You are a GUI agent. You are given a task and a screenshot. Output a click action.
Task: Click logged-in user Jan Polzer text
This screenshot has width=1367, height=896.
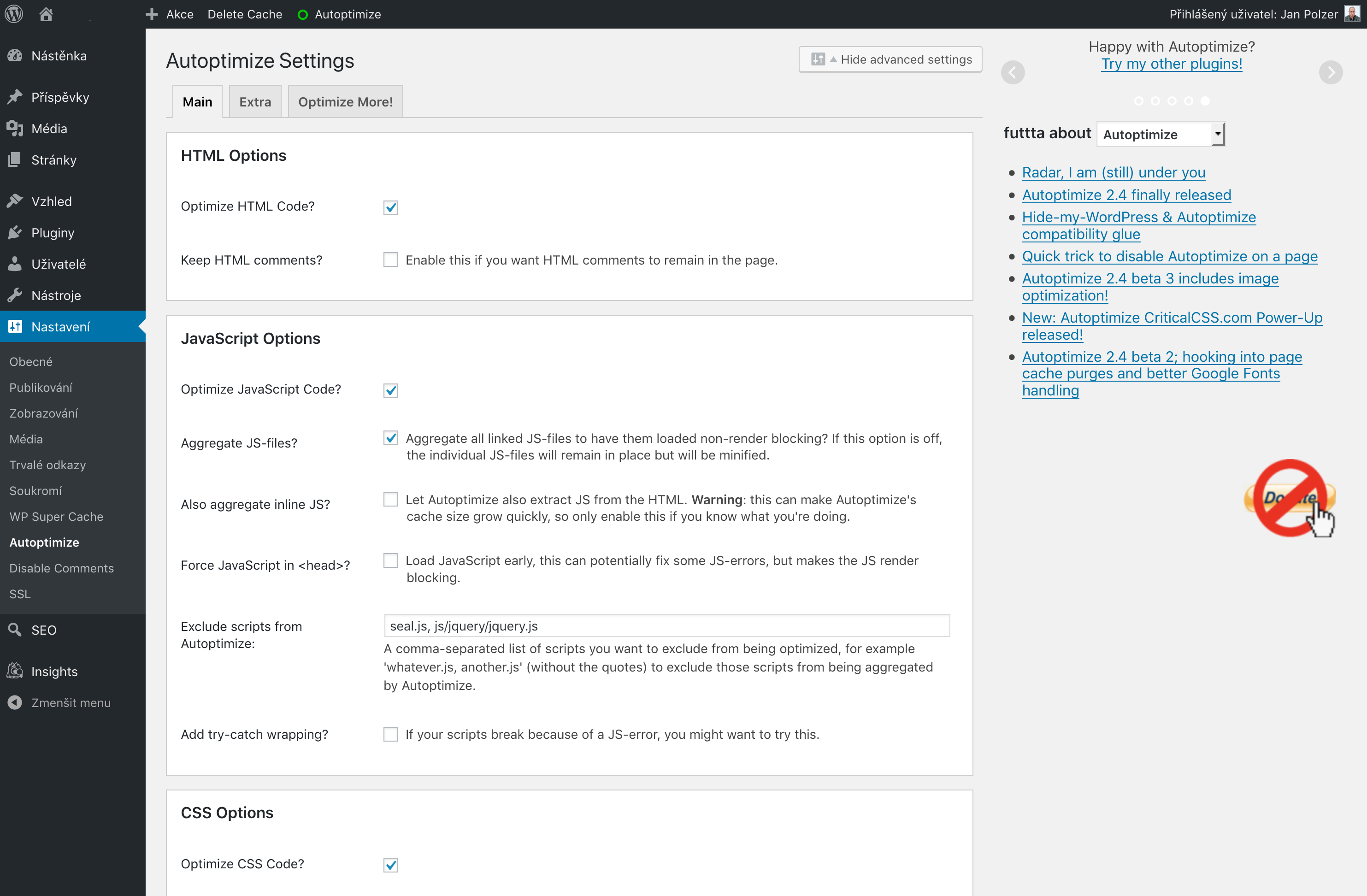point(1253,14)
